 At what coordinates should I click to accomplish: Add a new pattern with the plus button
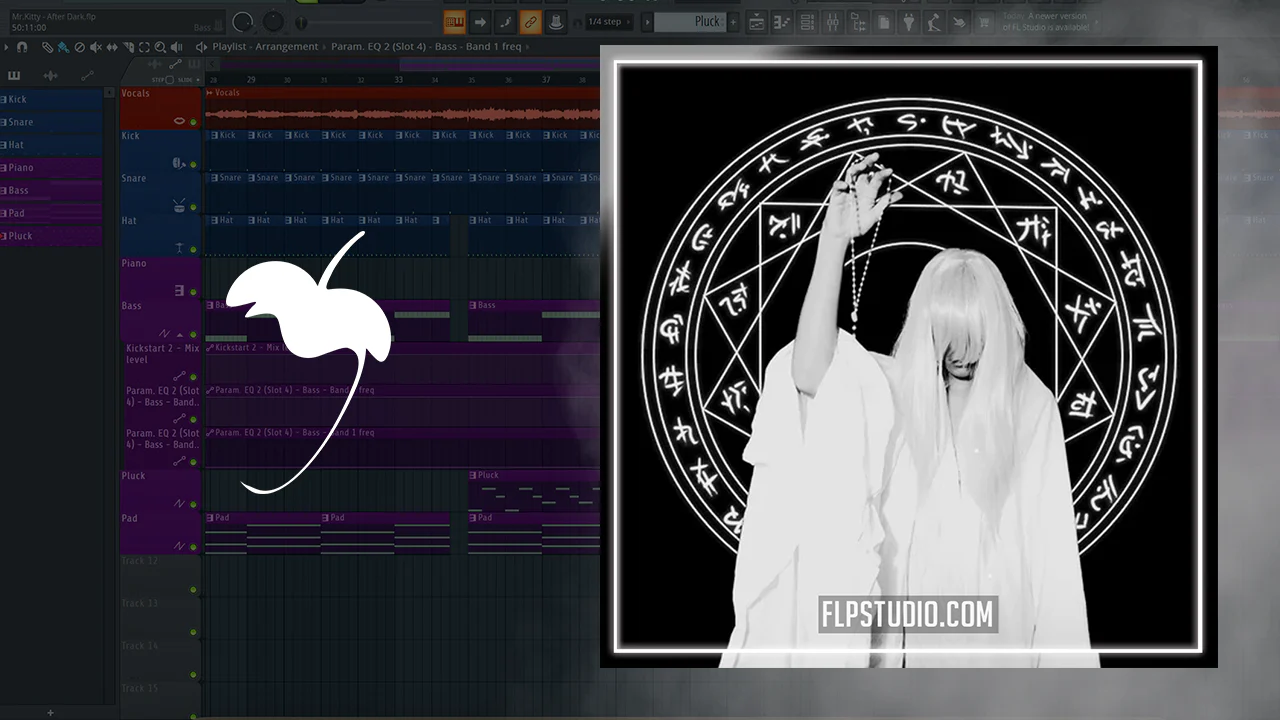(733, 21)
